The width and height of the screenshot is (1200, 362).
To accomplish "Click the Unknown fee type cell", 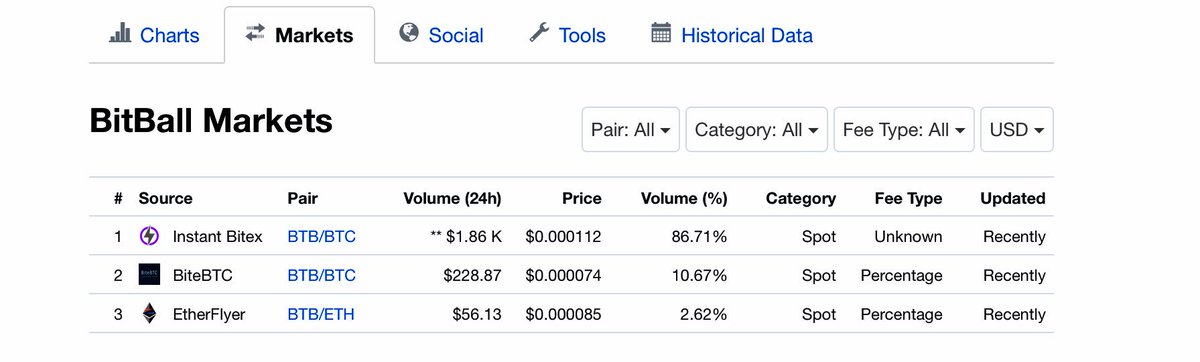I will point(908,237).
